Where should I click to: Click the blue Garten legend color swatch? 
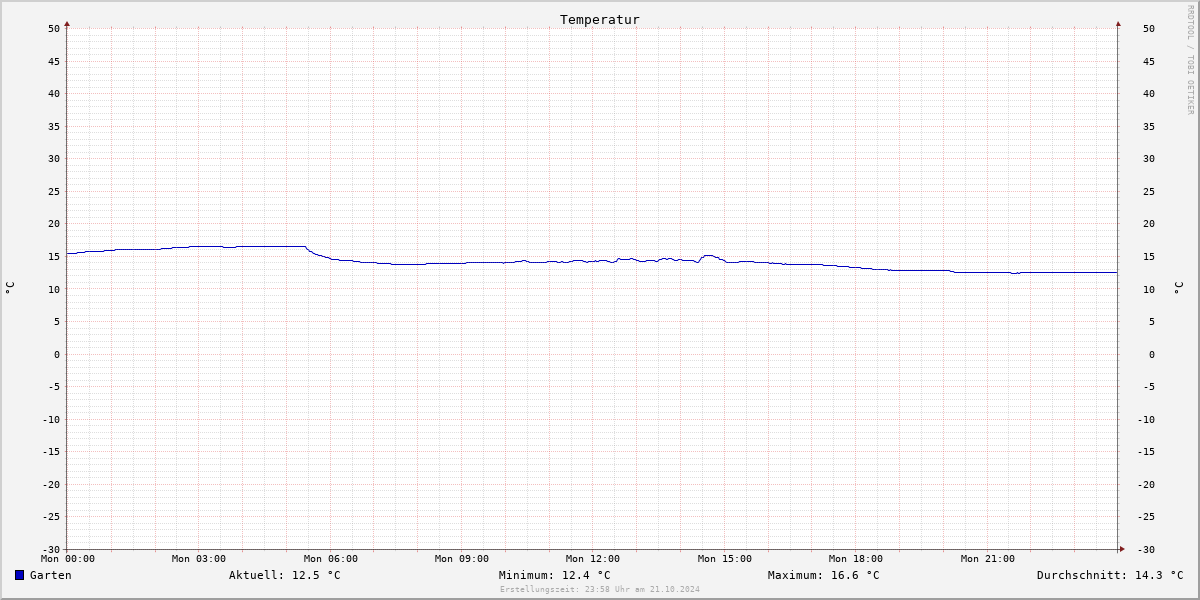[x=19, y=575]
